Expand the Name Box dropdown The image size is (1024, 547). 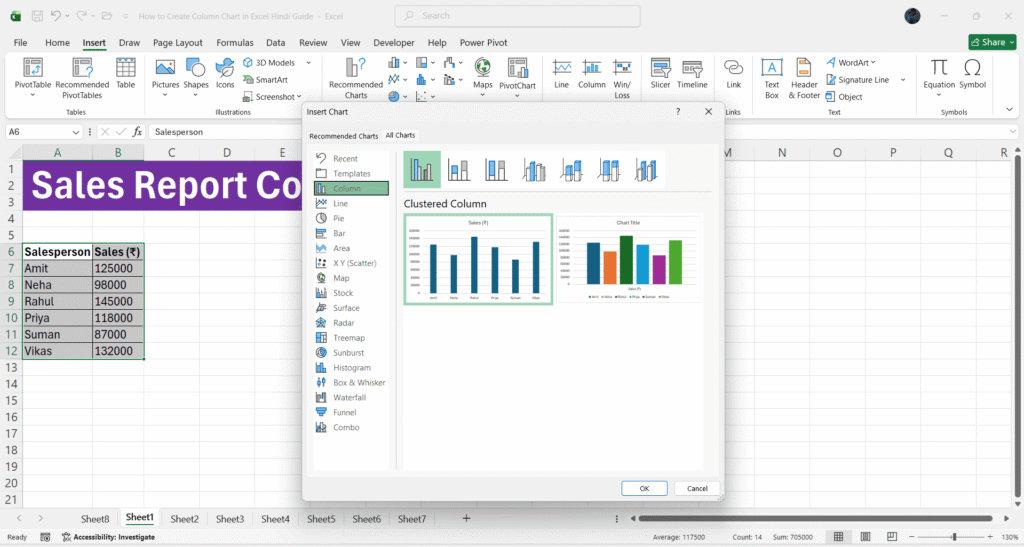pos(76,132)
